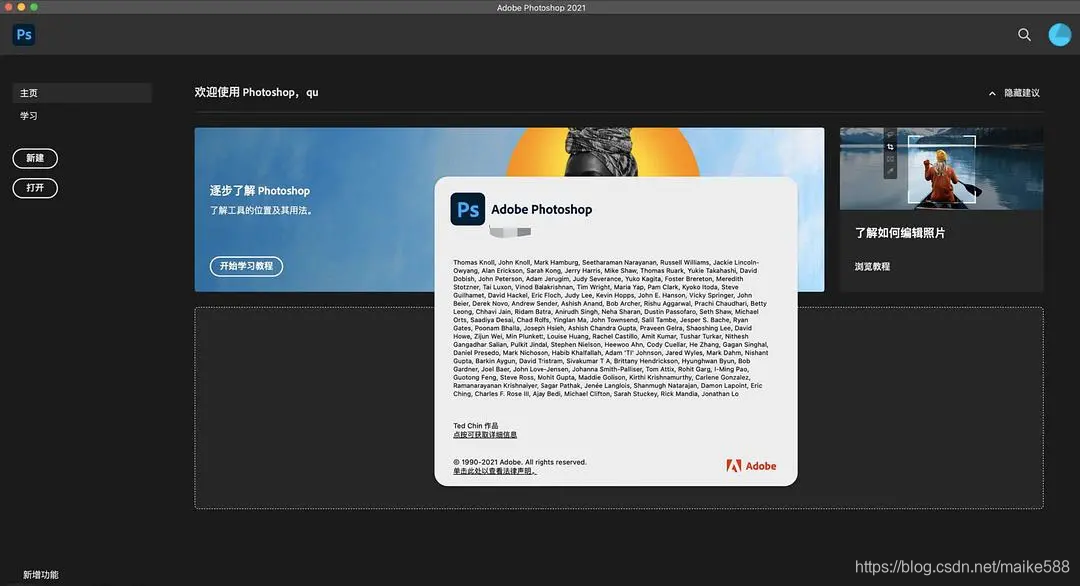Click the 新建 create new button
The image size is (1080, 586).
click(x=35, y=158)
